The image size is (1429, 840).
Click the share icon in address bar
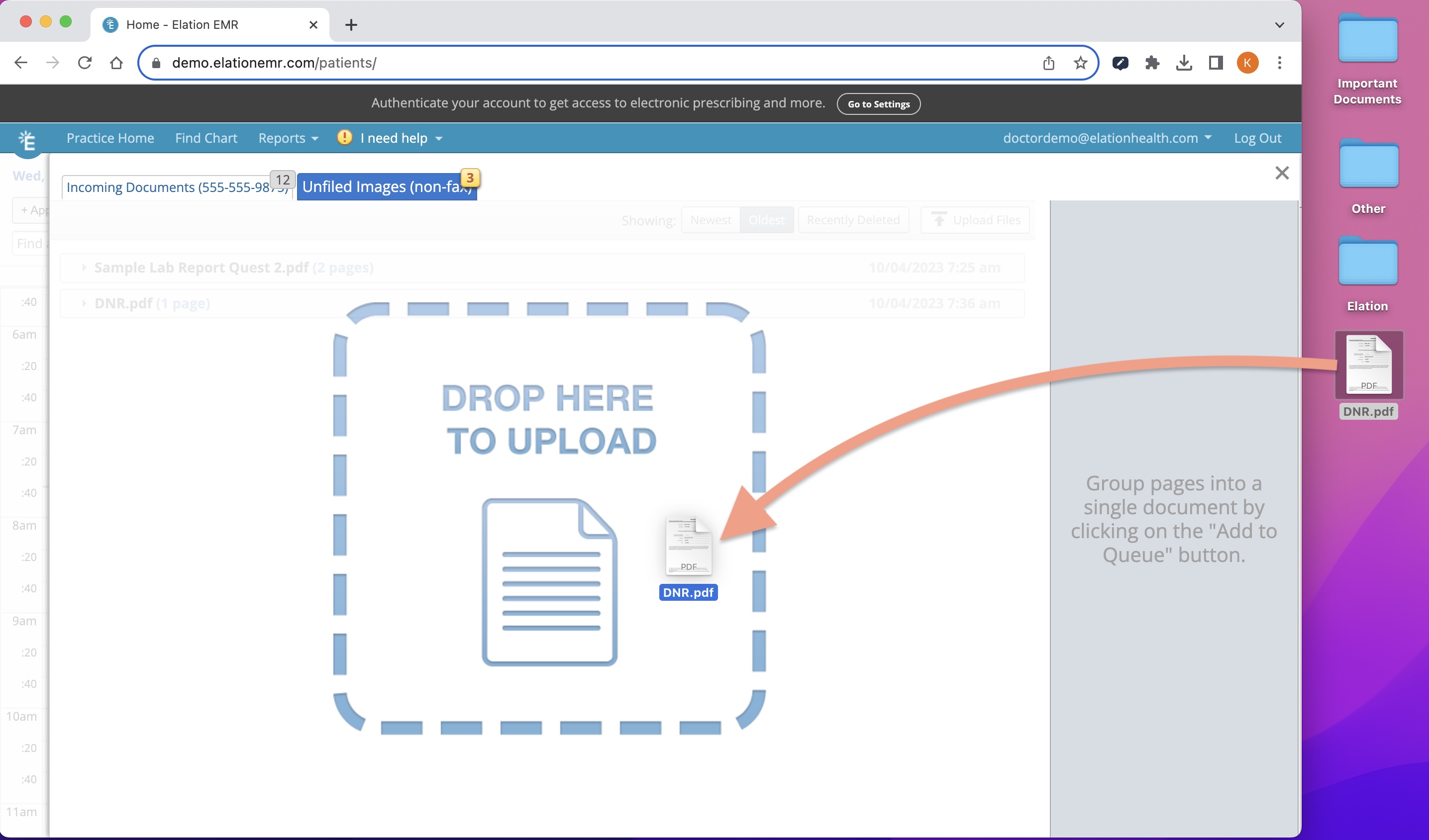point(1048,63)
